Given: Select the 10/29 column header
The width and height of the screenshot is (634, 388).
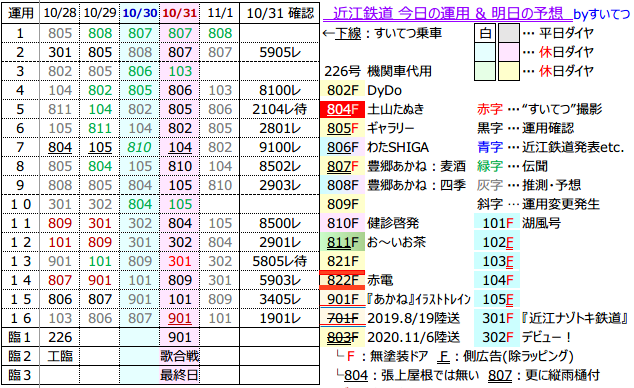Looking at the screenshot, I should click(99, 13).
